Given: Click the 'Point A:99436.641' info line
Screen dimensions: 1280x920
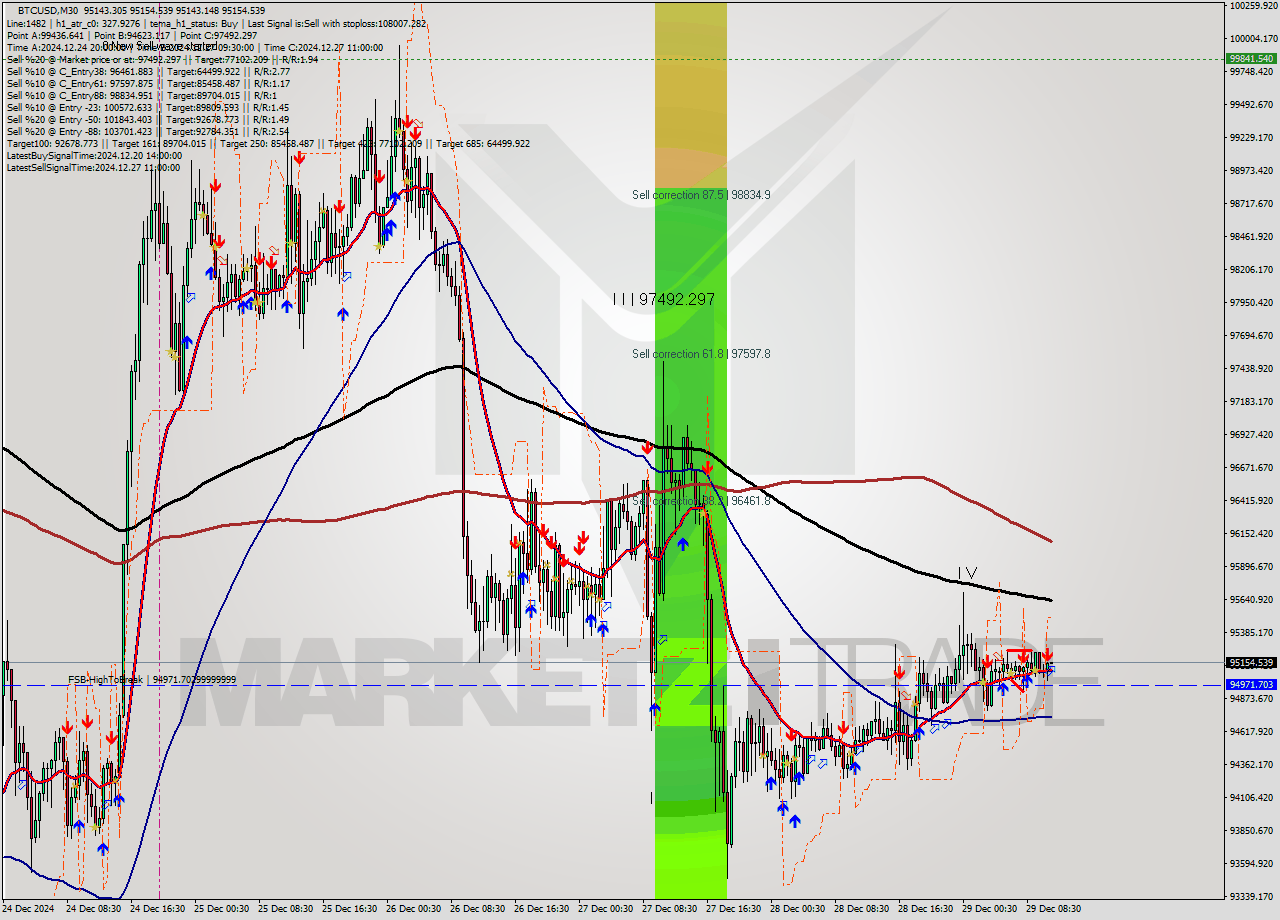Looking at the screenshot, I should click(x=131, y=35).
